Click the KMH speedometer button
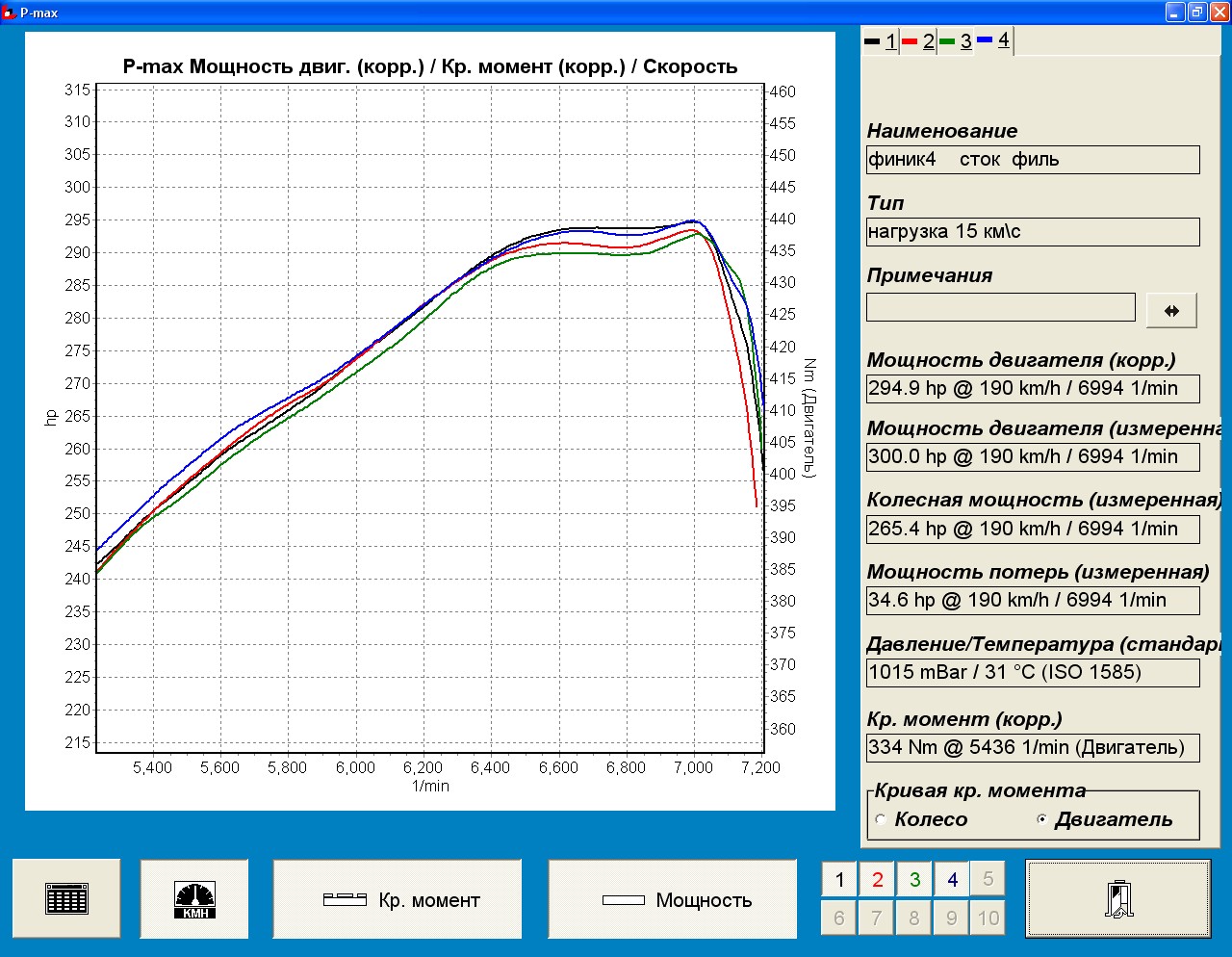This screenshot has height=957, width=1232. [194, 899]
